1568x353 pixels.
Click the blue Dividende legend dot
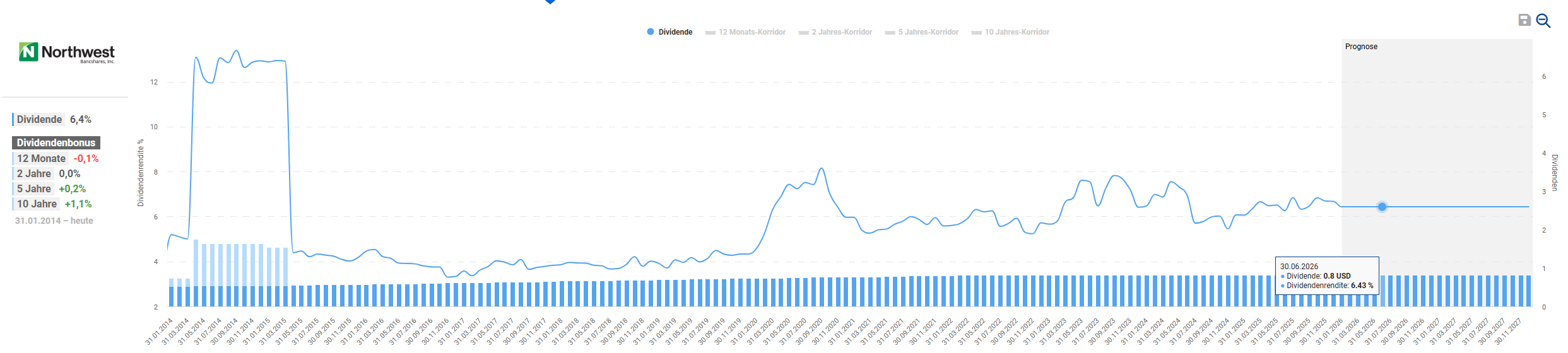[651, 32]
